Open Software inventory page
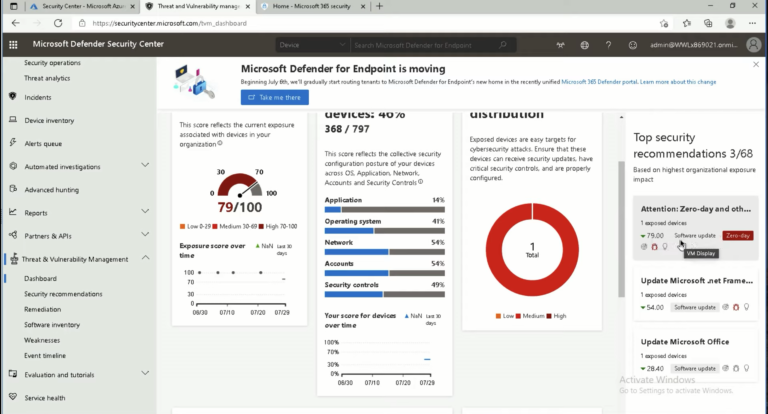 52,325
